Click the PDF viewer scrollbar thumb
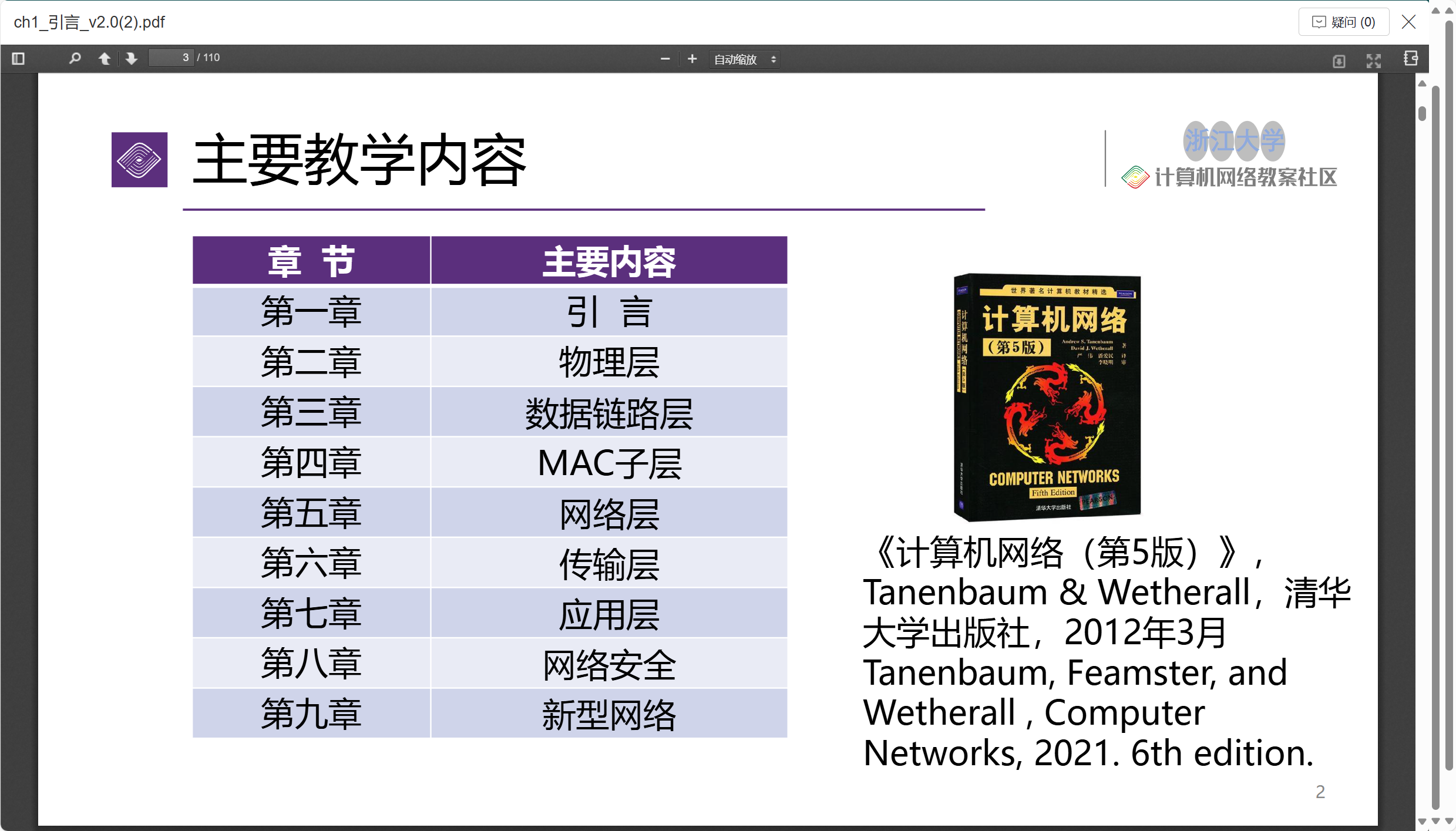Viewport: 1456px width, 831px height. coord(1422,113)
